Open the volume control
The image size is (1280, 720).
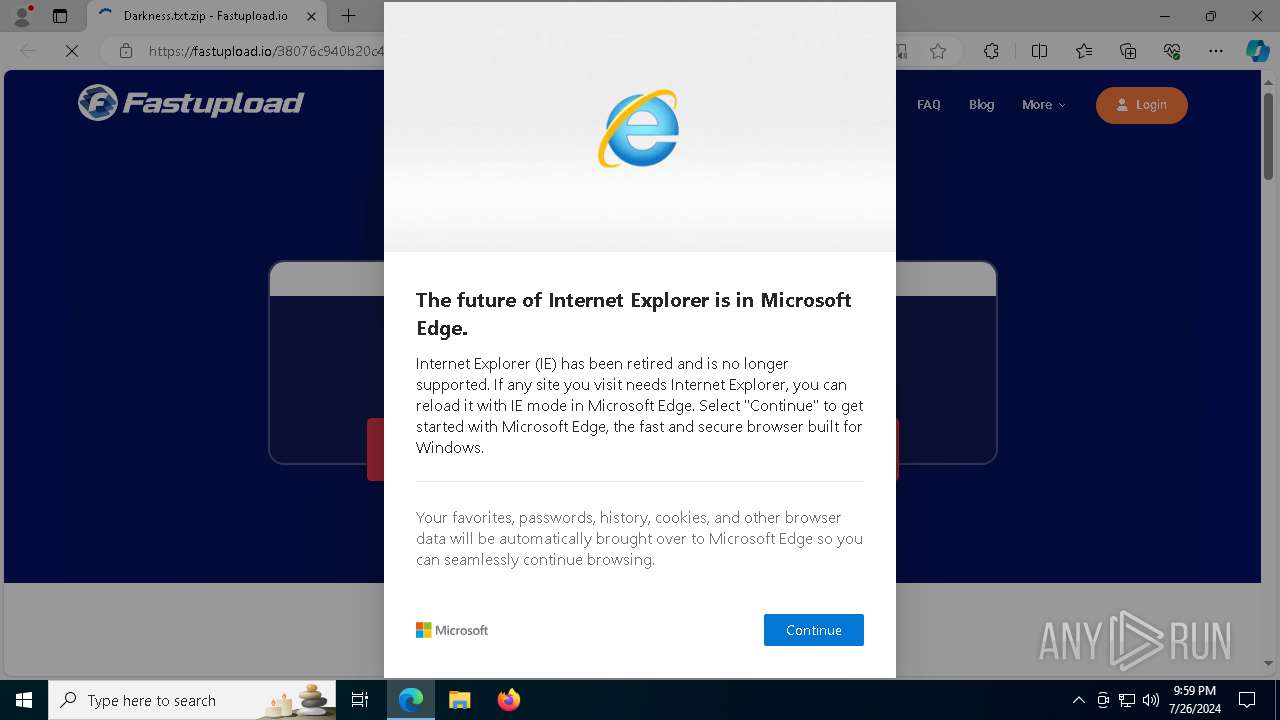[x=1151, y=700]
